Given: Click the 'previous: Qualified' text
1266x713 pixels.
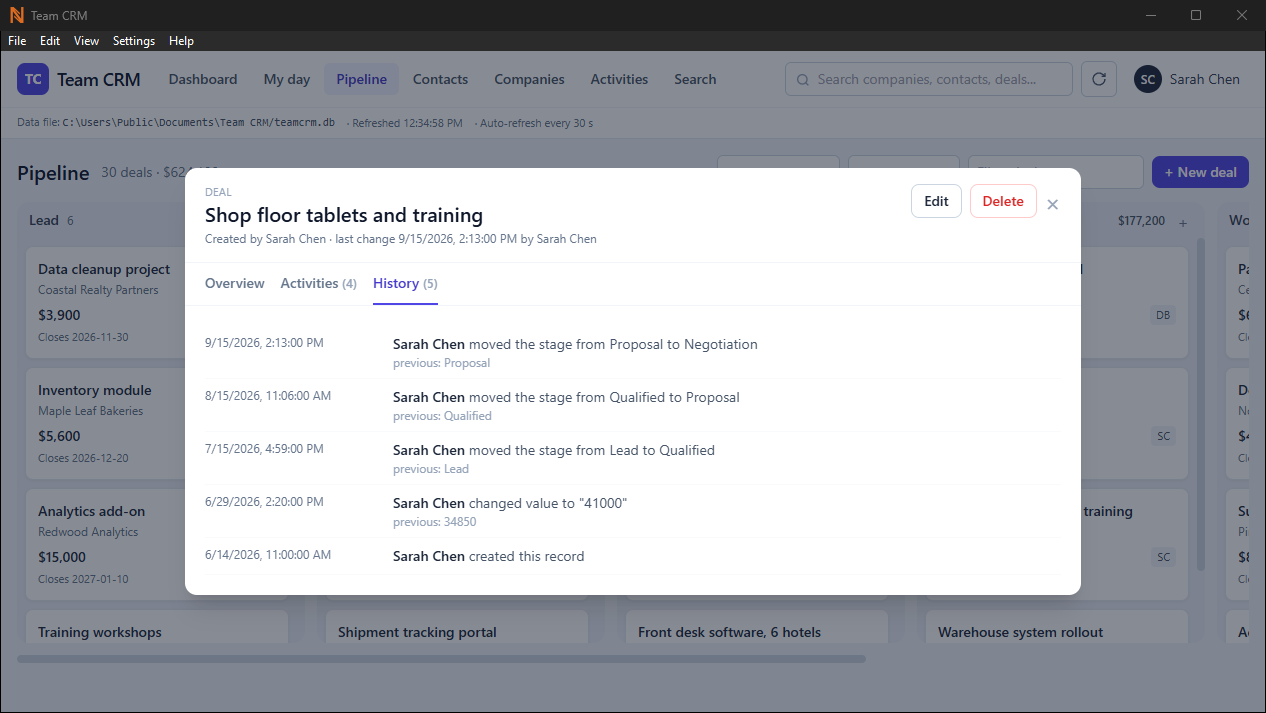Looking at the screenshot, I should pyautogui.click(x=442, y=416).
